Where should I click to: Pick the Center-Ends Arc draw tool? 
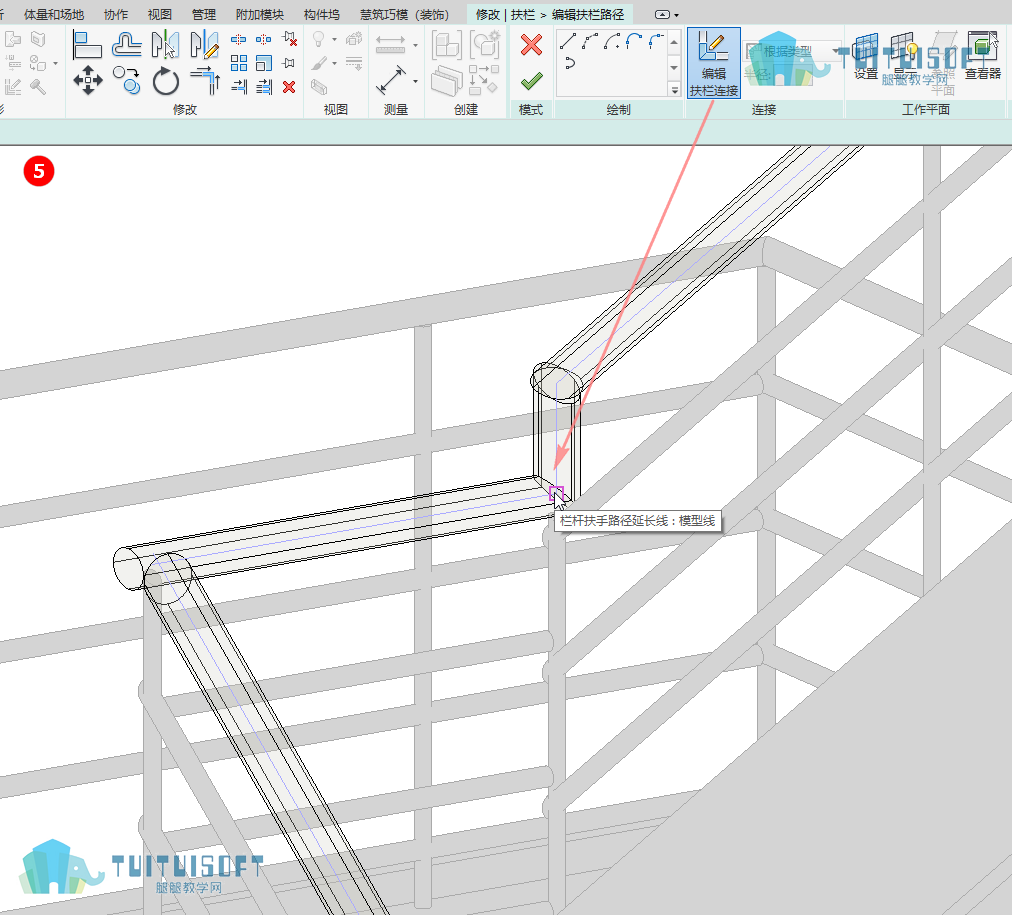[612, 41]
